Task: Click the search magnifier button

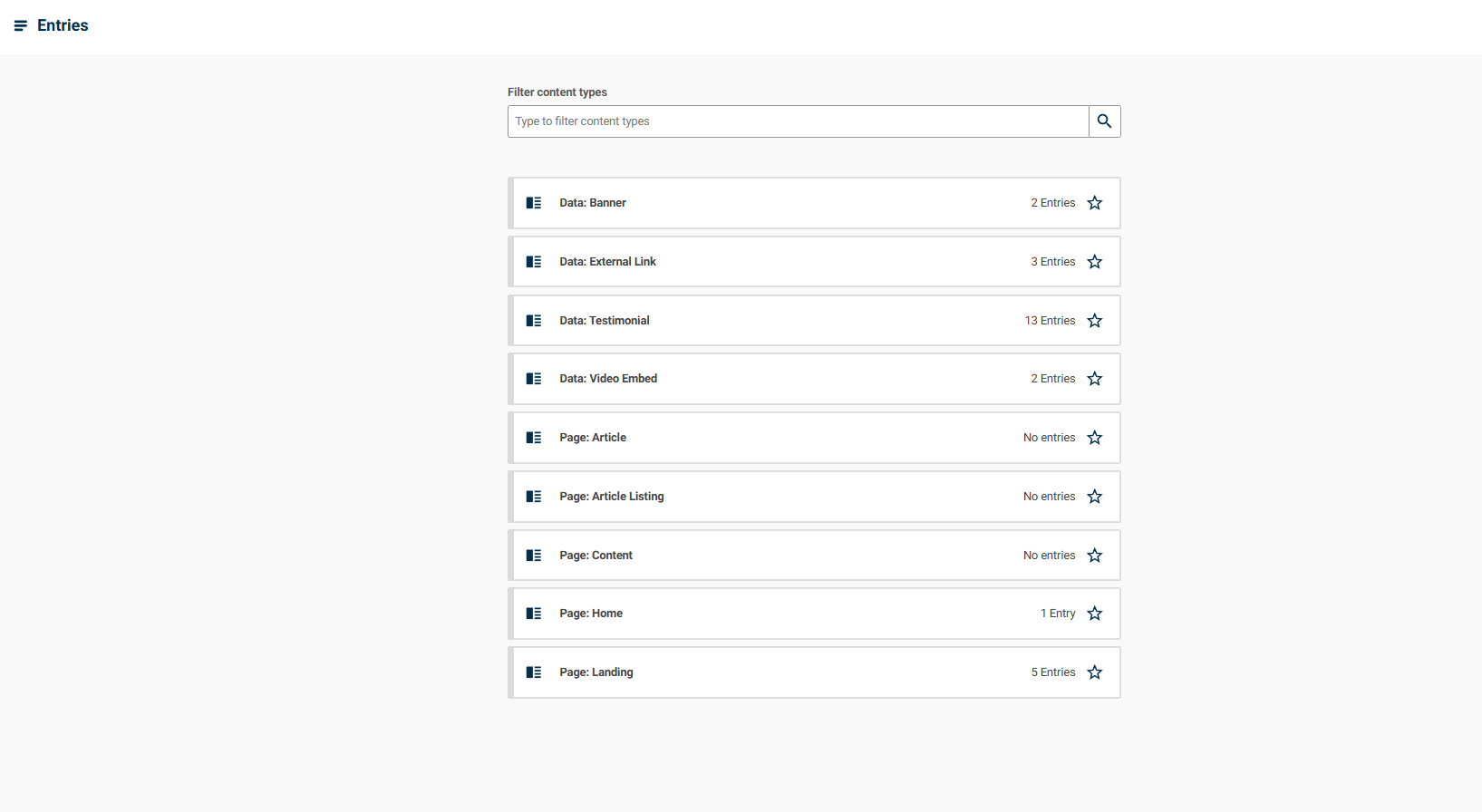Action: pyautogui.click(x=1104, y=121)
